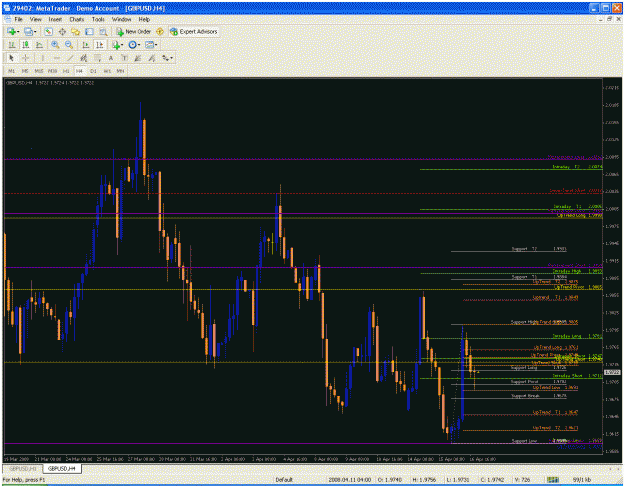The height and width of the screenshot is (486, 625).
Task: Select the Trendline drawing tool
Action: click(70, 58)
